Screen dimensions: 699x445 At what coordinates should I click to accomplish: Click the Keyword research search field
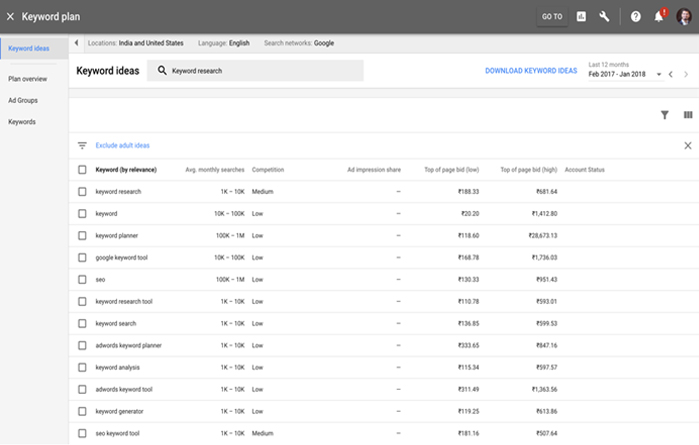coord(255,71)
